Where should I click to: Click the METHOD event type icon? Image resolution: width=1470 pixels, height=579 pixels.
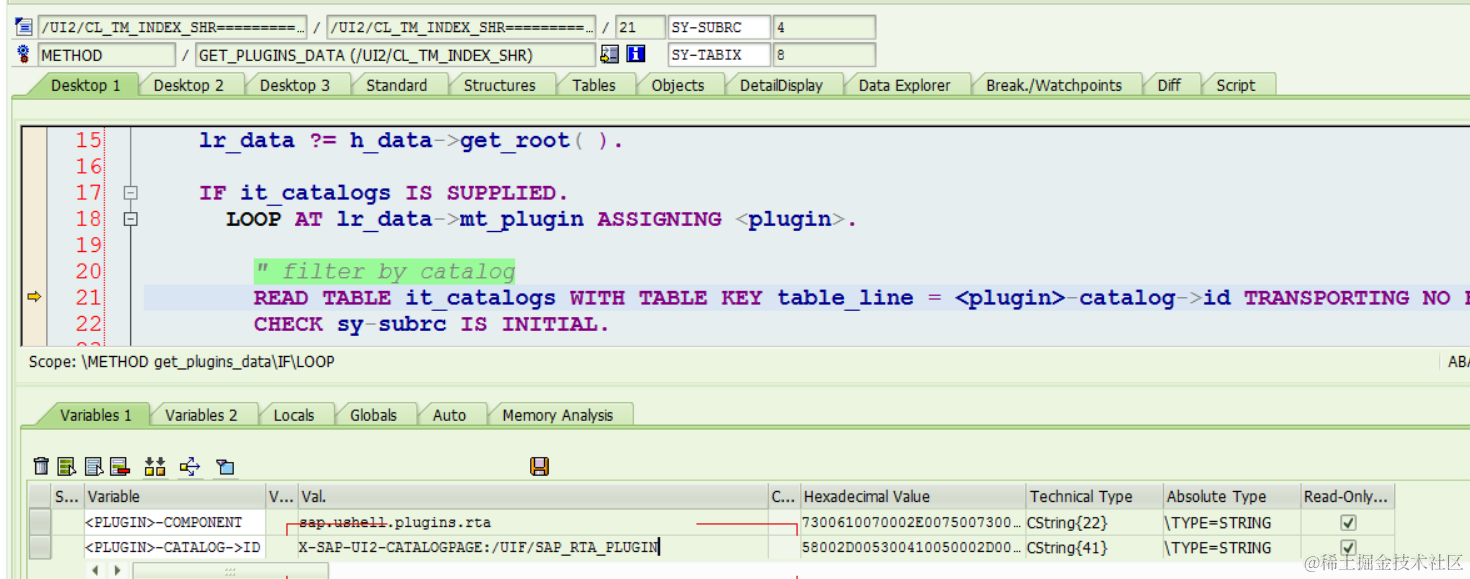(x=24, y=55)
